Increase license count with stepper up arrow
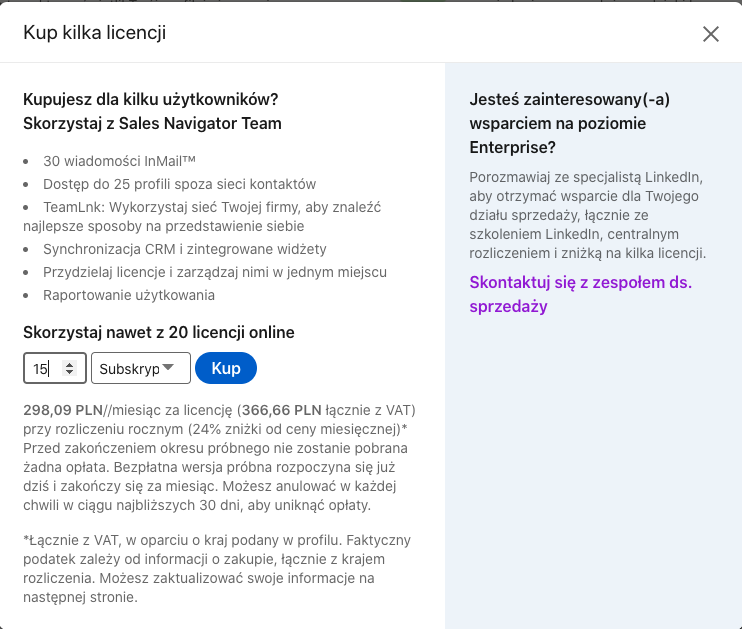742x629 pixels. click(70, 364)
